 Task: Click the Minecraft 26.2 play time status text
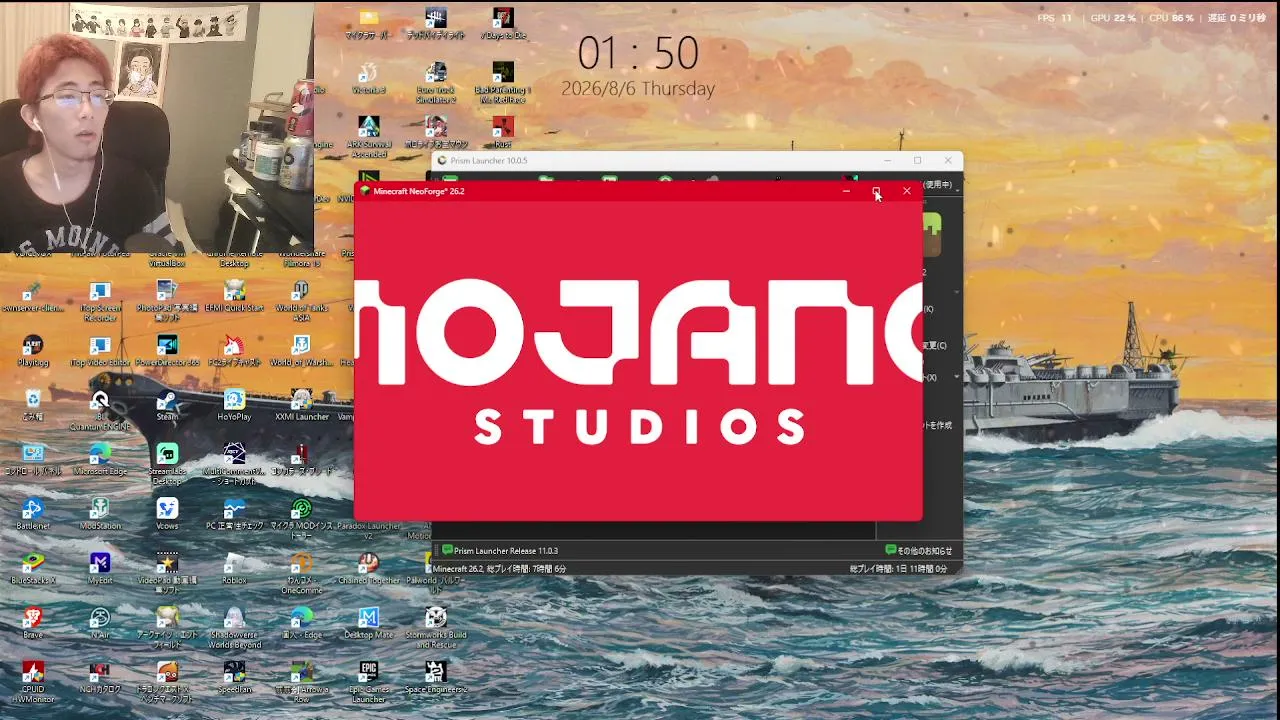pyautogui.click(x=499, y=569)
